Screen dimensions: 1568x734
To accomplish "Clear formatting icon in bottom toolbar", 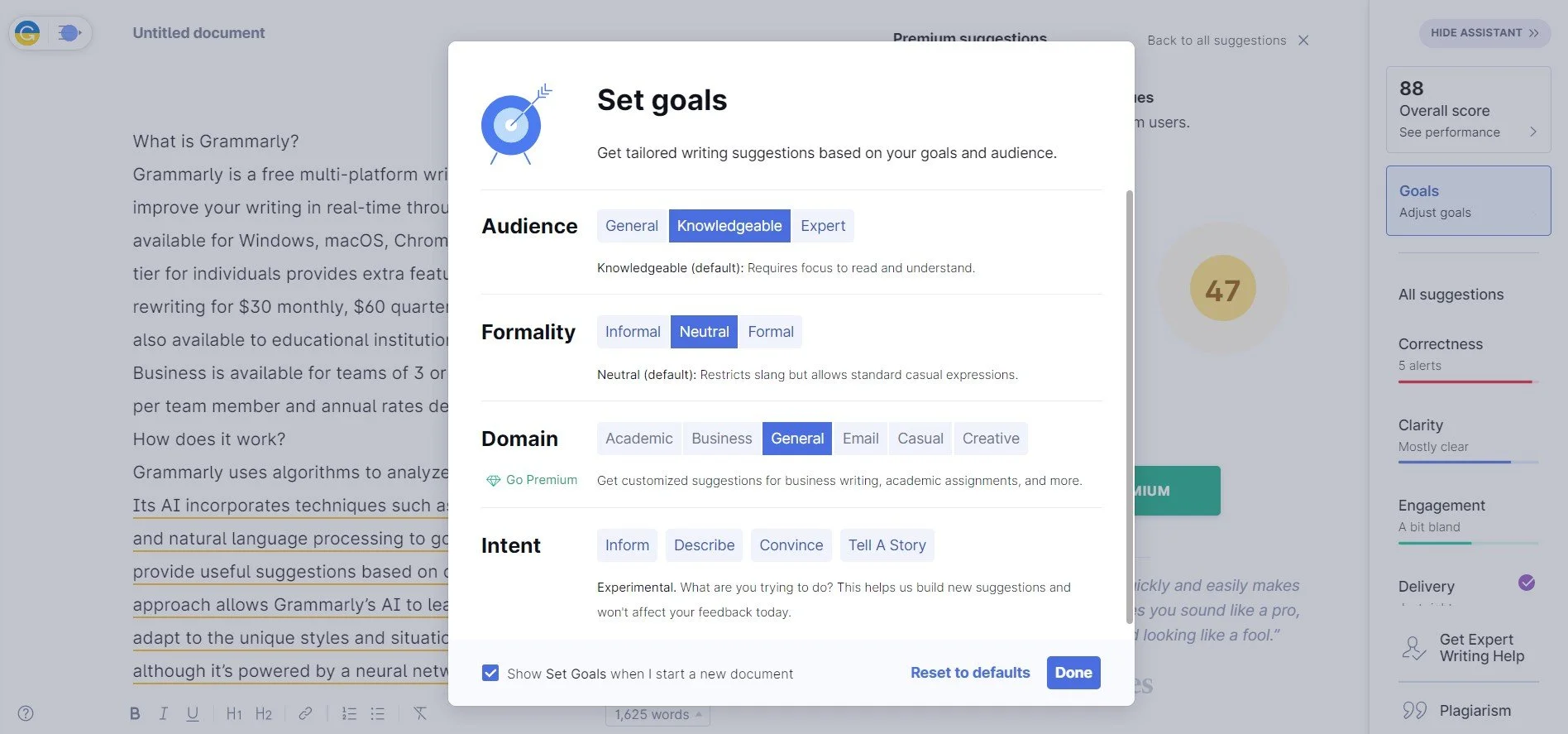I will [x=420, y=713].
